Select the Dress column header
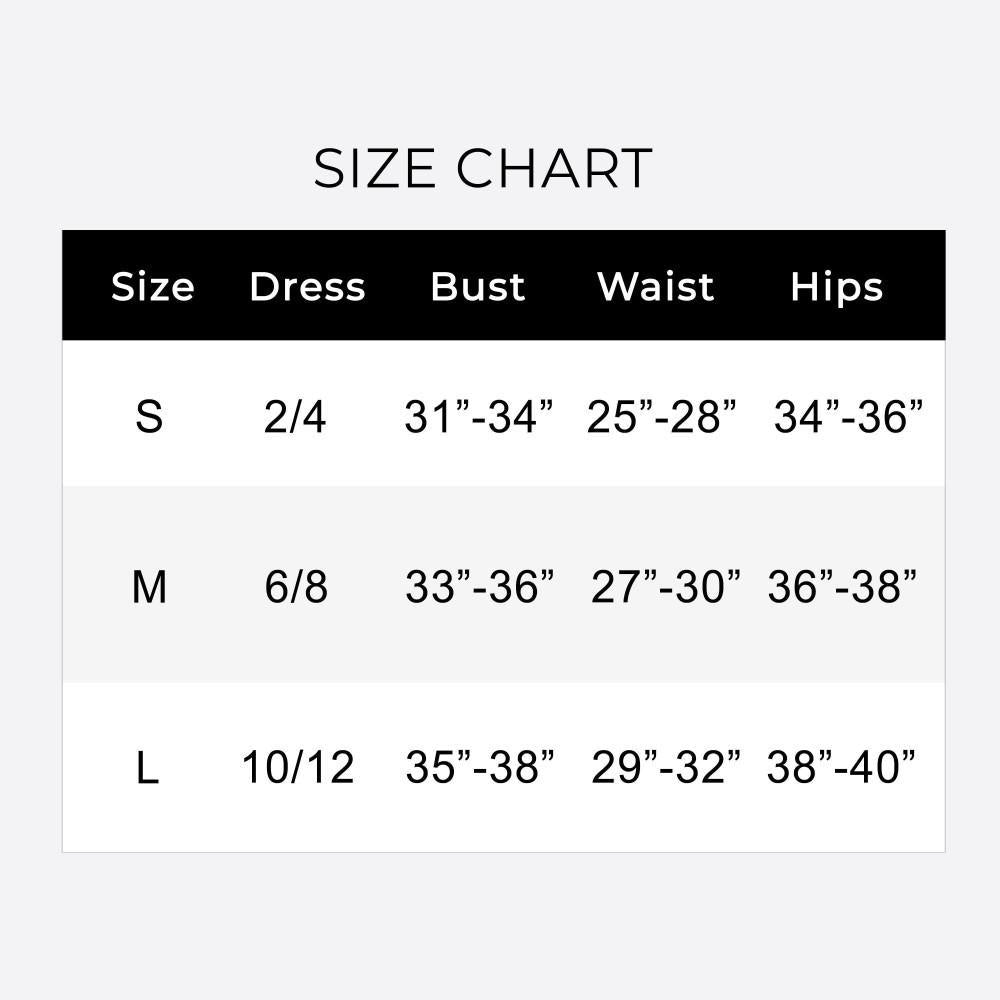This screenshot has width=1000, height=1000. click(307, 286)
